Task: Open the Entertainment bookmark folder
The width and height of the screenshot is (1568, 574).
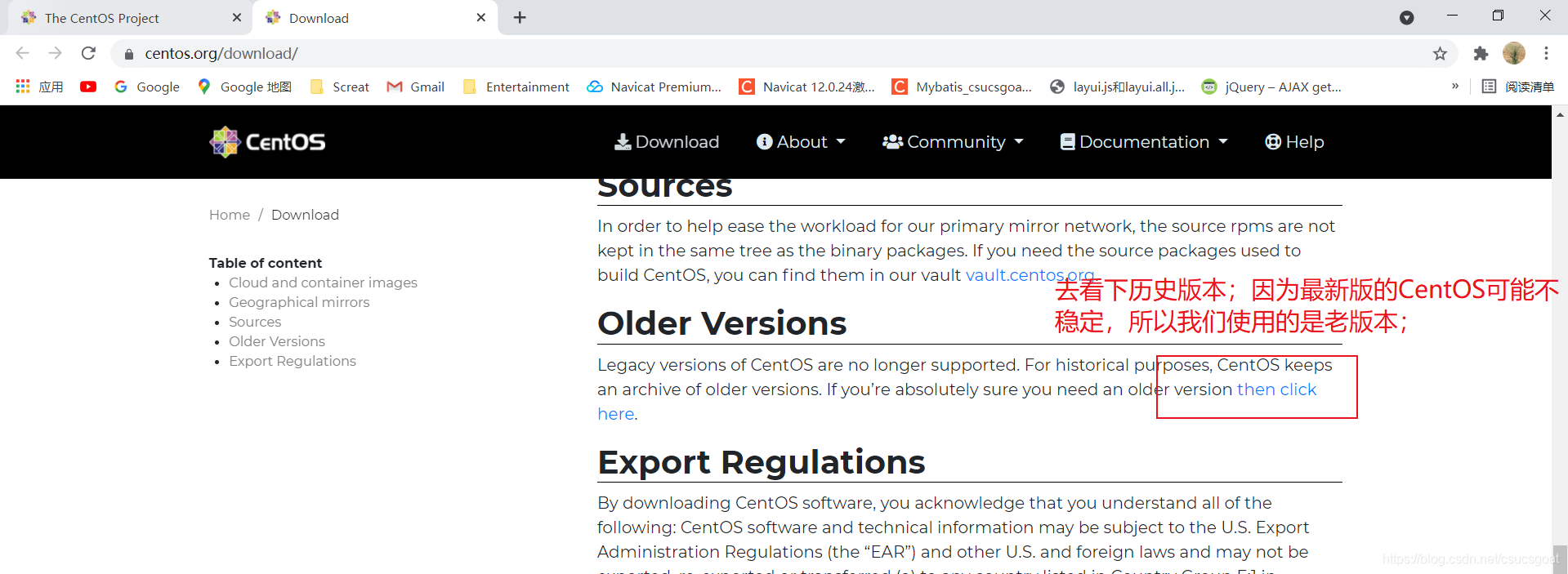Action: [x=516, y=87]
